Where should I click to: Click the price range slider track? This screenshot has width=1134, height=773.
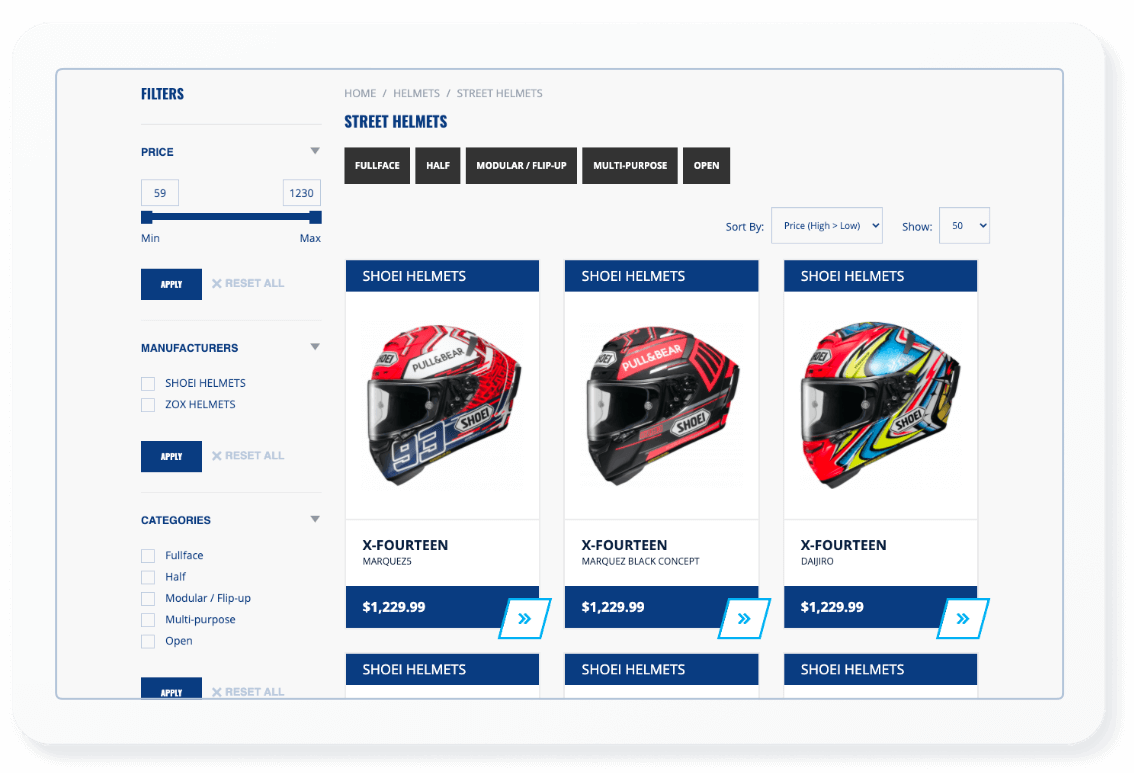(231, 217)
